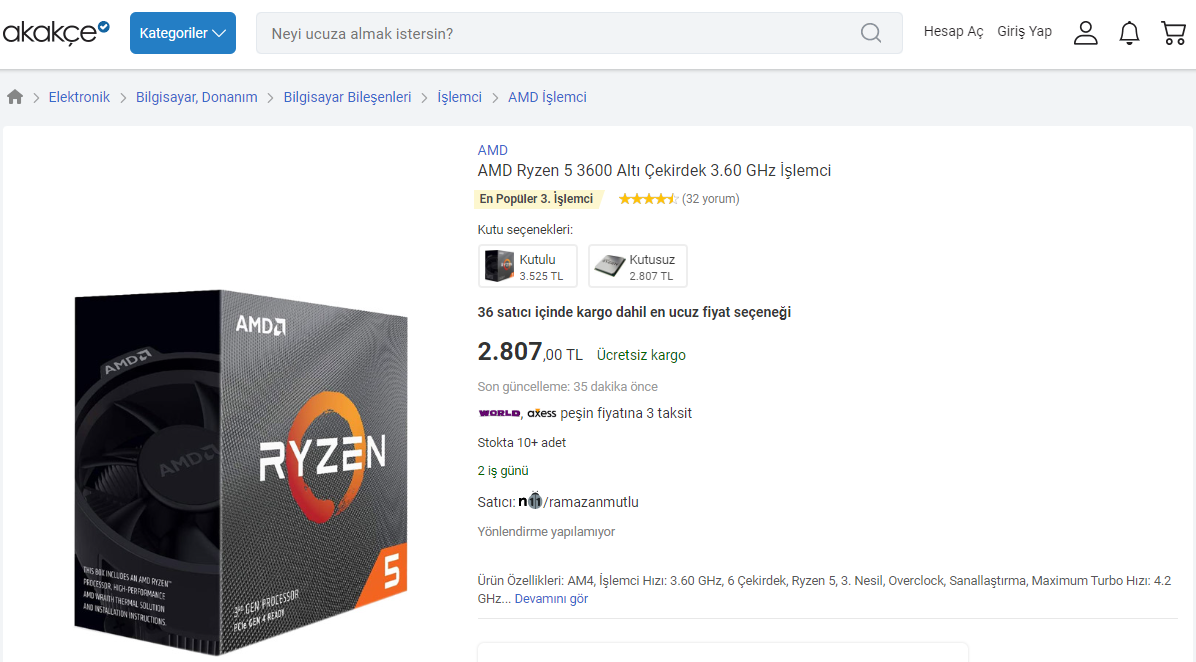Click the n11 seller logo
Image resolution: width=1196 pixels, height=662 pixels.
tap(530, 501)
